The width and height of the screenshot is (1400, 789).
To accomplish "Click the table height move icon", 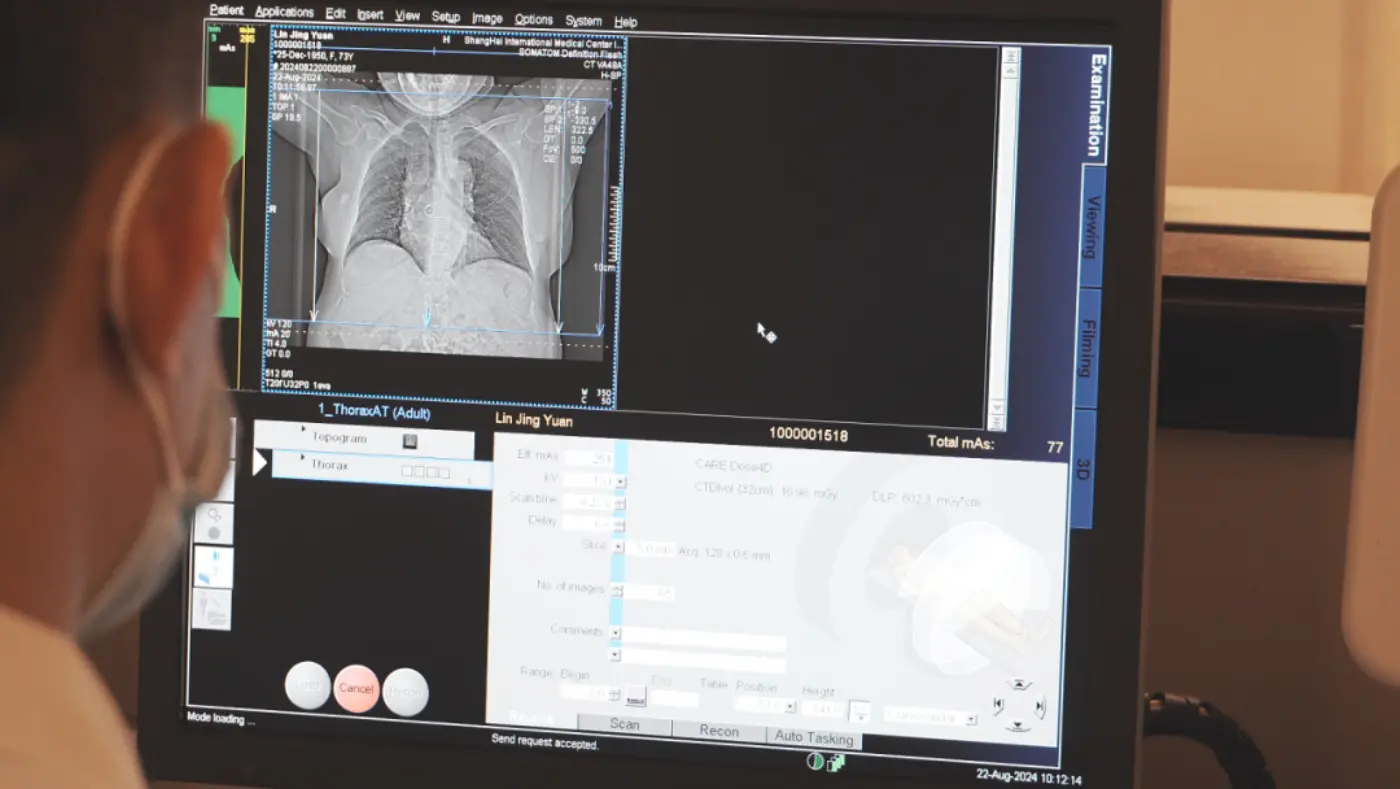I will [859, 713].
